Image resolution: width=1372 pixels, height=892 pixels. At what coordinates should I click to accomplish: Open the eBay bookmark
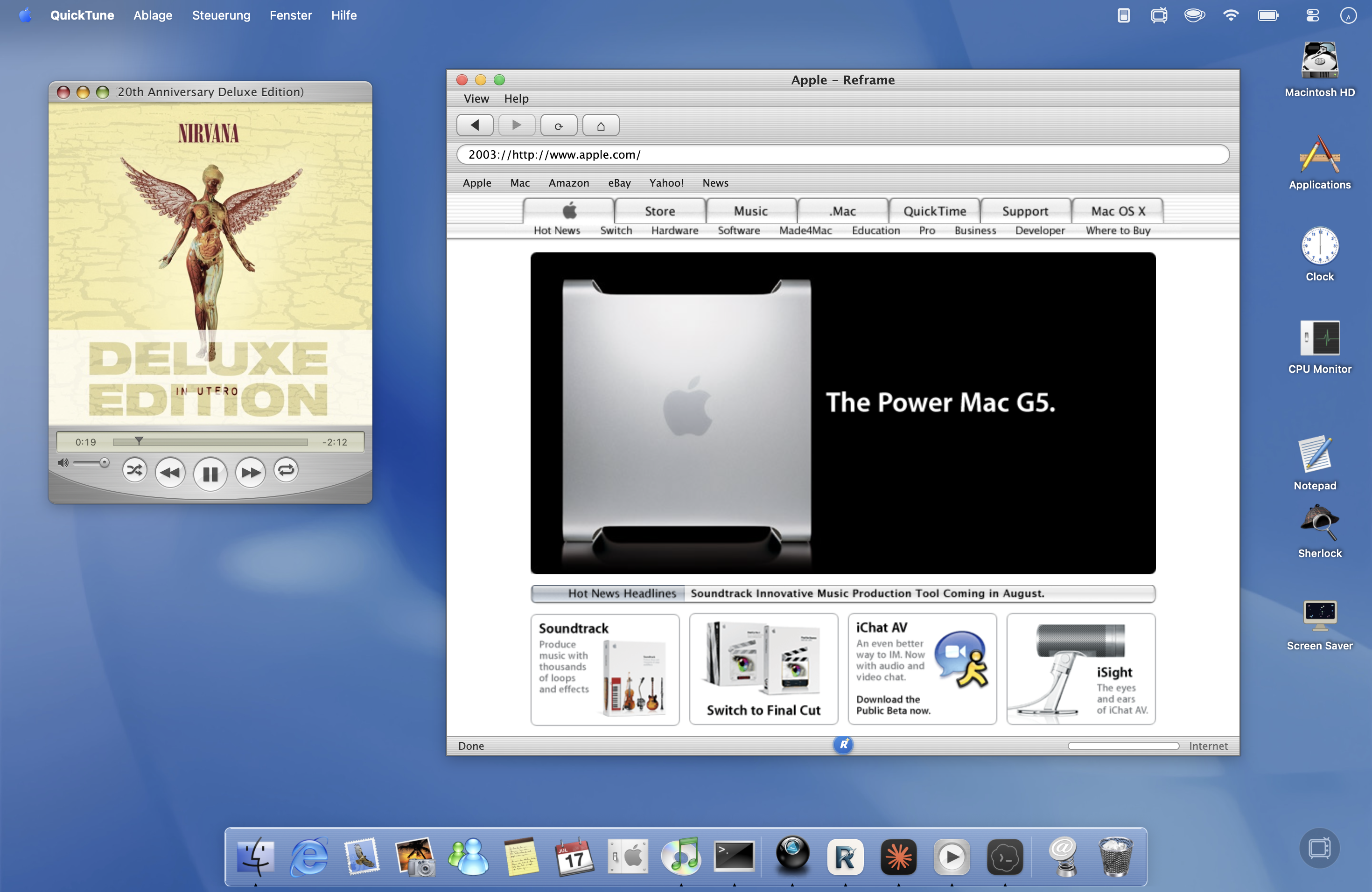(x=619, y=183)
